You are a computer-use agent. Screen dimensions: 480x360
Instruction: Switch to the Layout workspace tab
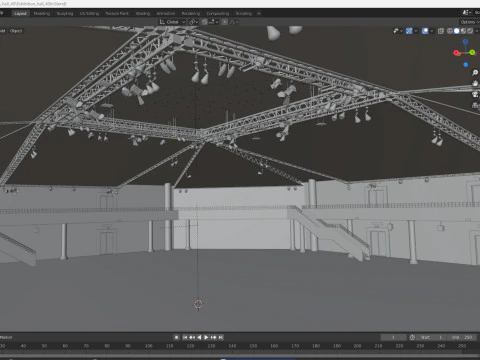pos(20,13)
